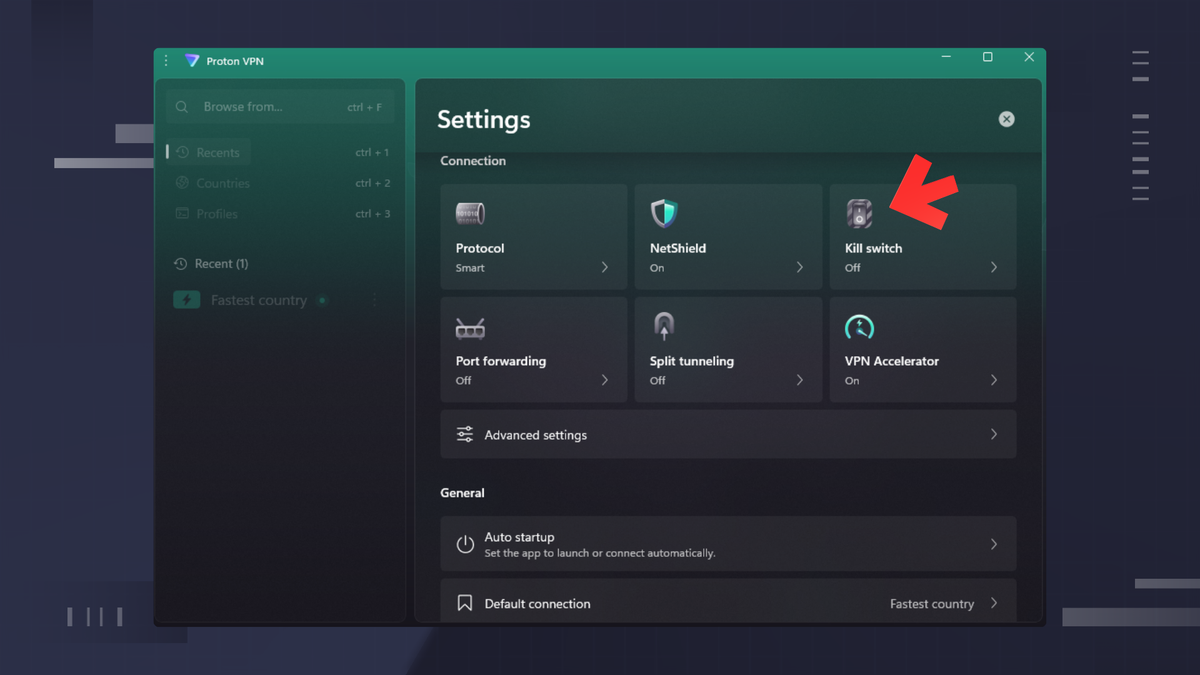1200x675 pixels.
Task: Click the Recent (1) history icon
Action: point(180,264)
